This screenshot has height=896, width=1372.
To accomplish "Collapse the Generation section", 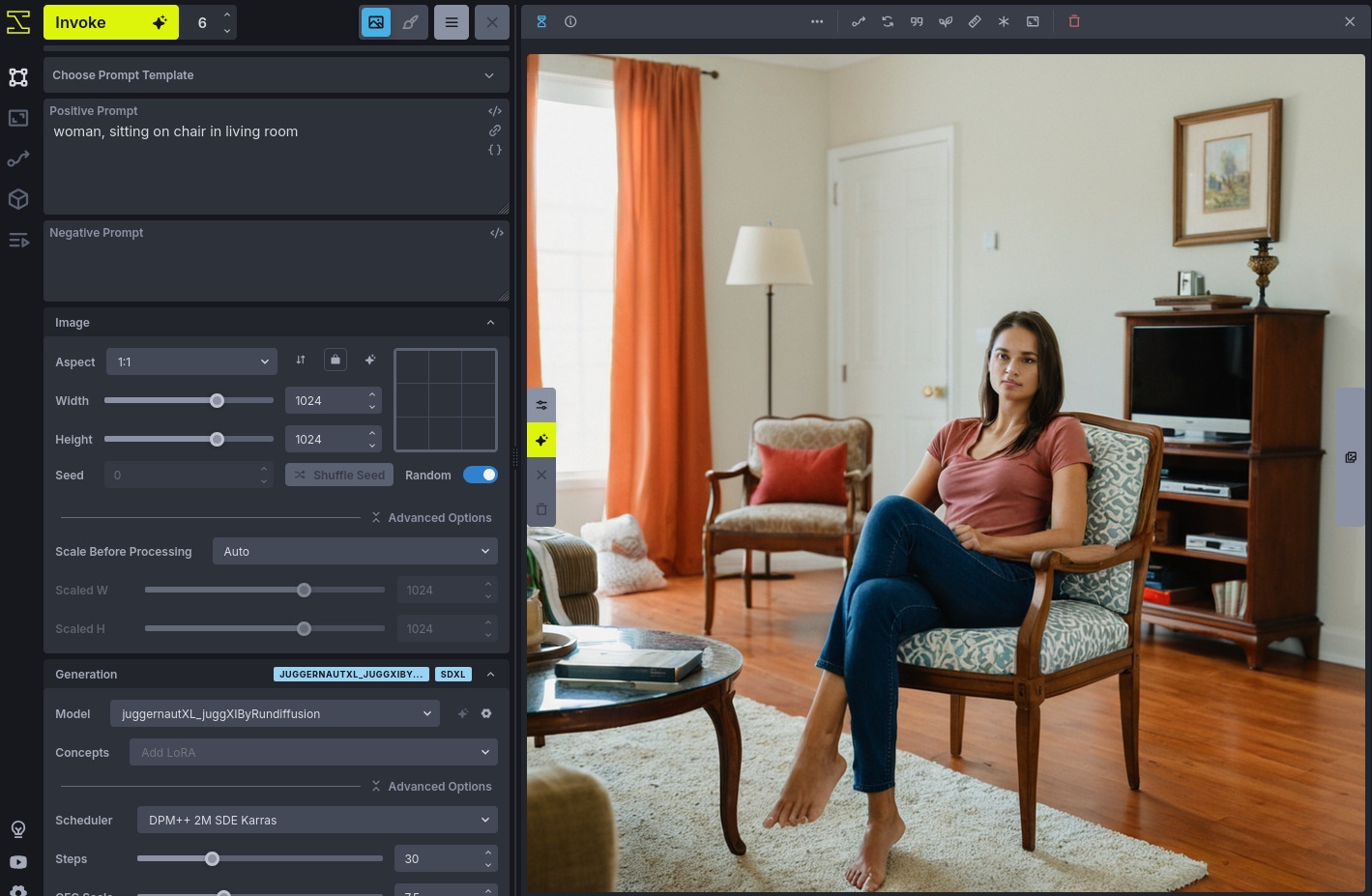I will point(490,675).
